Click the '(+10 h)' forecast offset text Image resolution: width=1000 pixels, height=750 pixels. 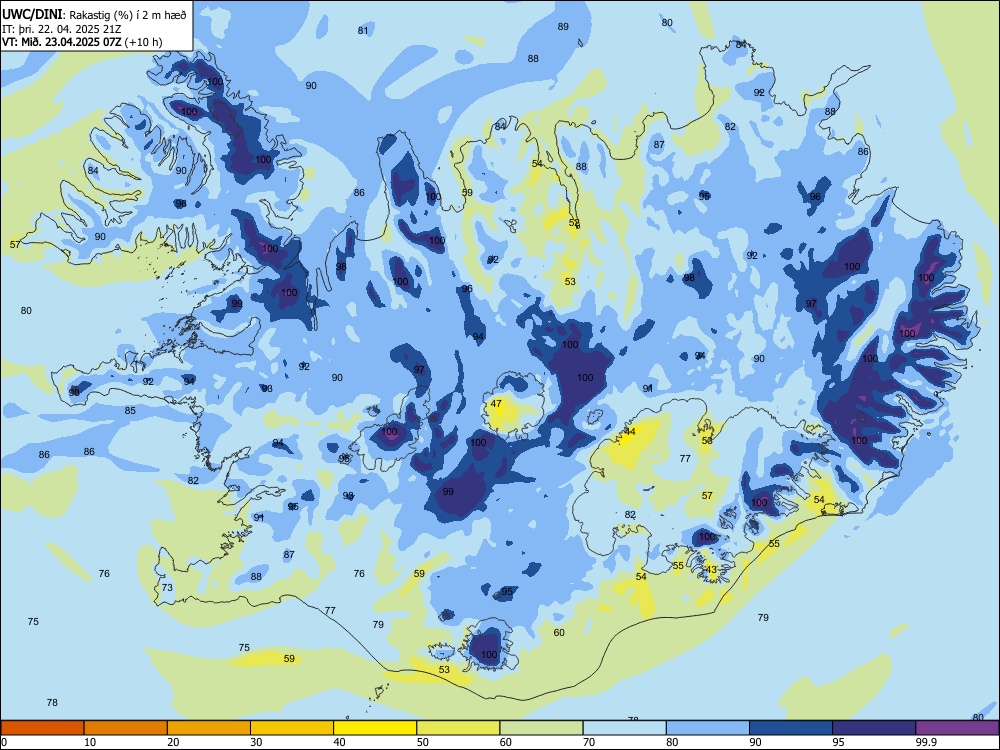[x=143, y=42]
